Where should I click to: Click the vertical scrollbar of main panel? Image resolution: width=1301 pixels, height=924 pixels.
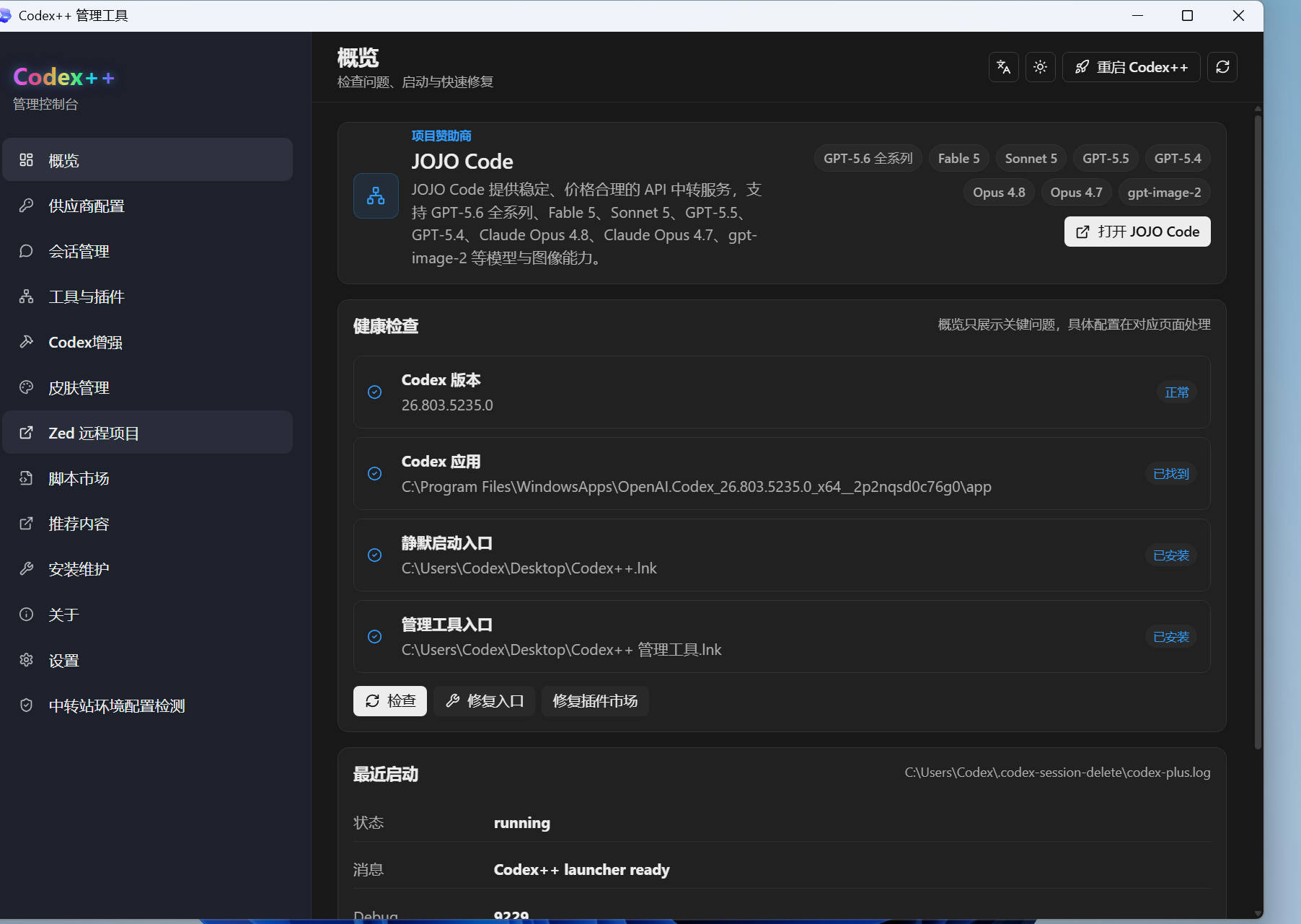click(x=1258, y=433)
